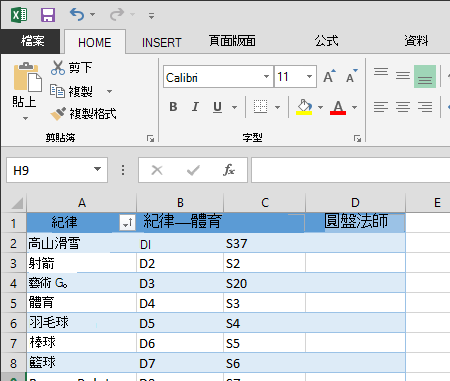The width and height of the screenshot is (450, 381).
Task: Toggle italic formatting
Action: tap(195, 107)
